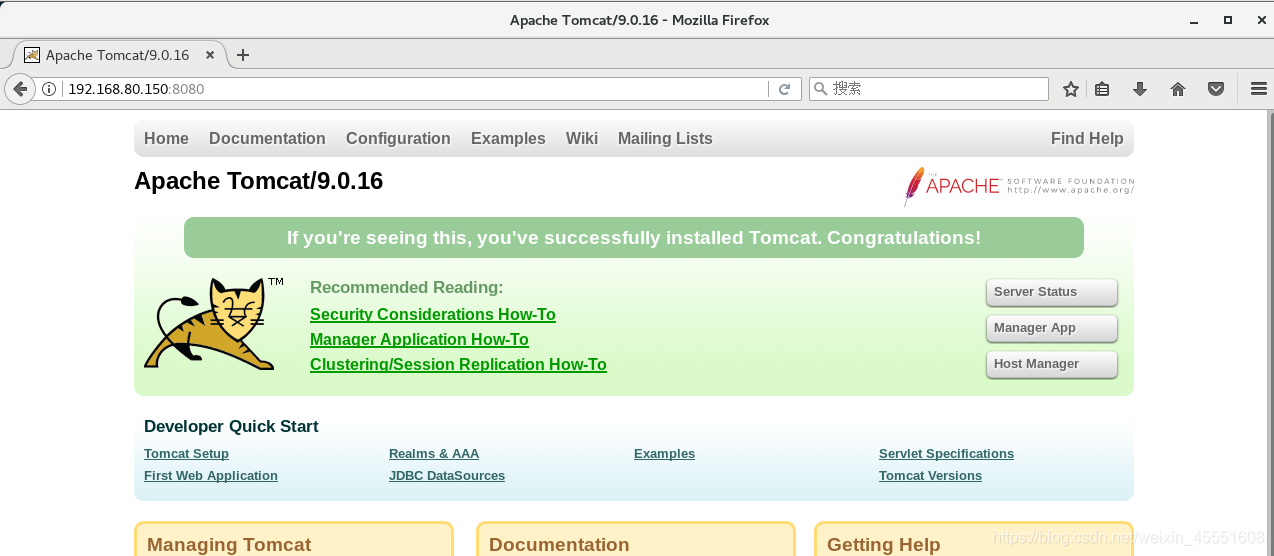Open Examples in top navigation bar

tap(508, 139)
